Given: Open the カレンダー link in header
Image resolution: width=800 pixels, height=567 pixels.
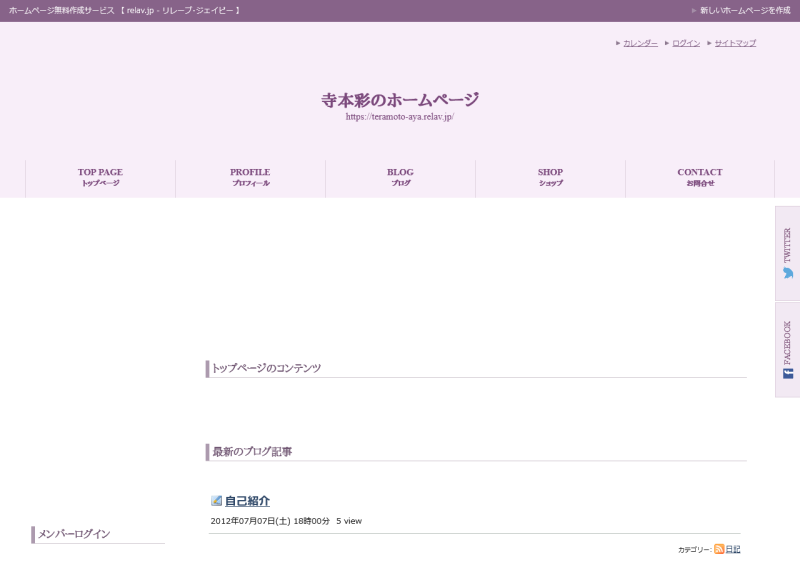Looking at the screenshot, I should pos(640,43).
